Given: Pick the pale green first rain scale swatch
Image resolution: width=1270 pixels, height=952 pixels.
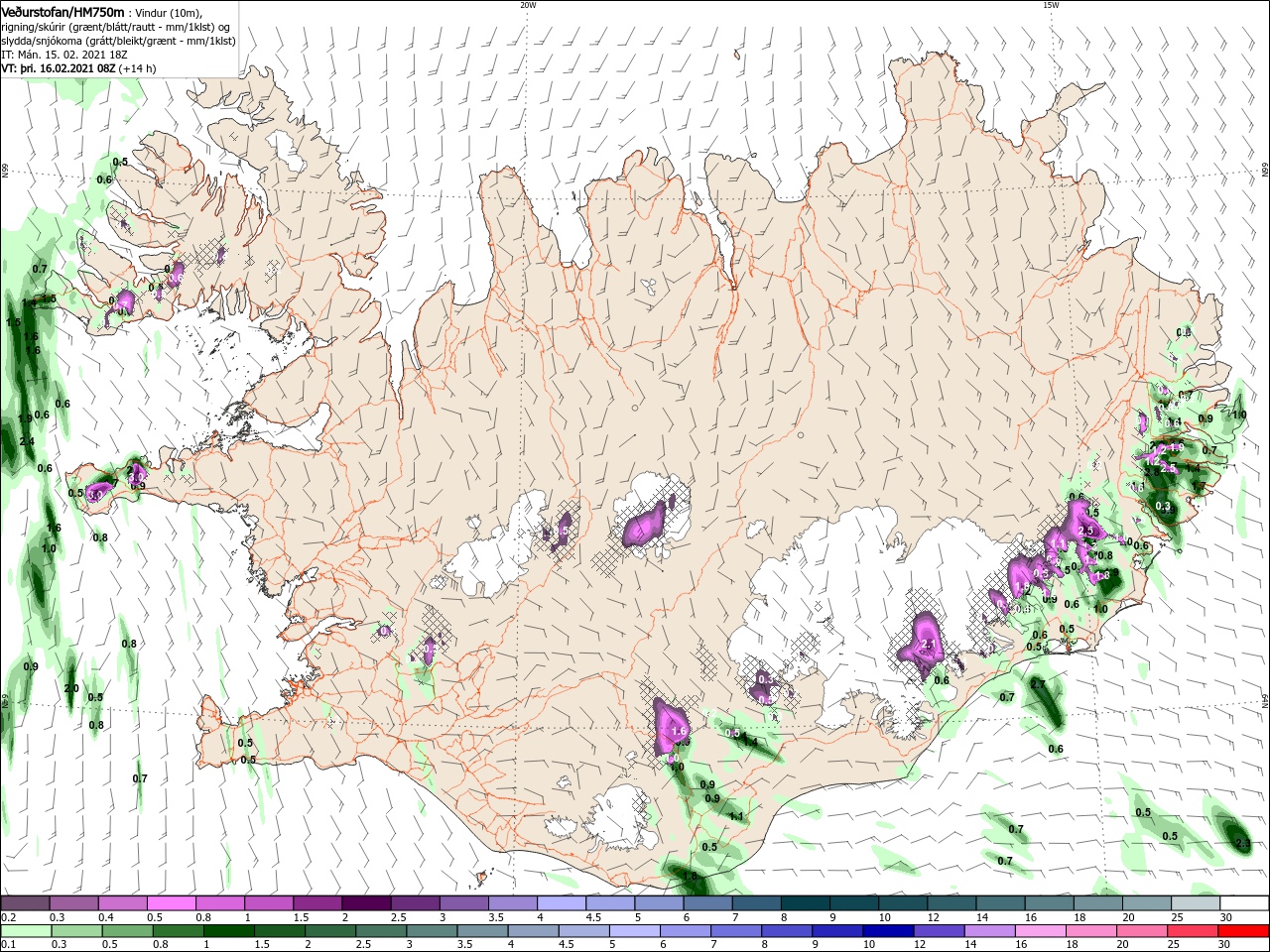Looking at the screenshot, I should [26, 931].
